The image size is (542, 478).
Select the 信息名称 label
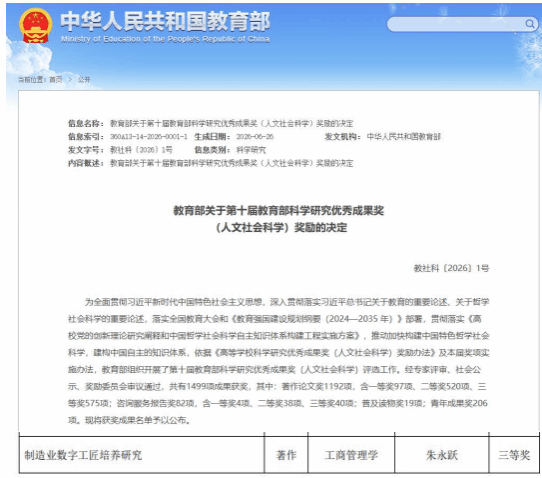pos(86,123)
